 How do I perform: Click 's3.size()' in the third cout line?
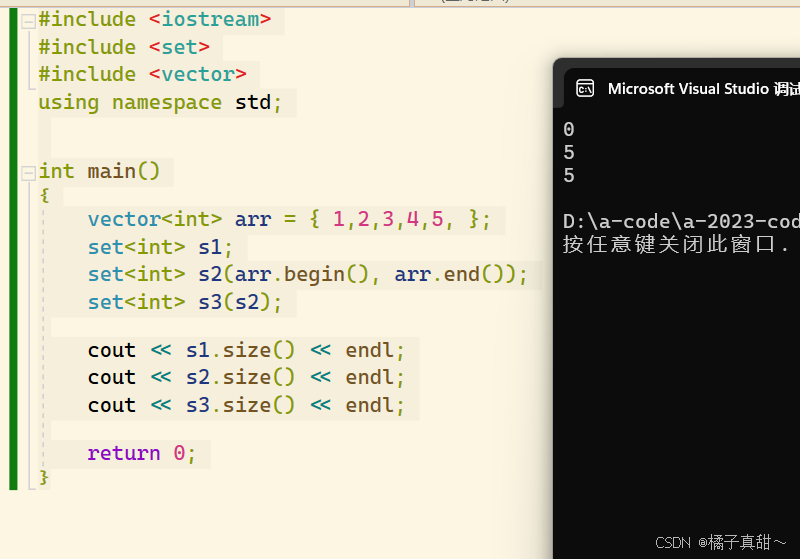[240, 405]
